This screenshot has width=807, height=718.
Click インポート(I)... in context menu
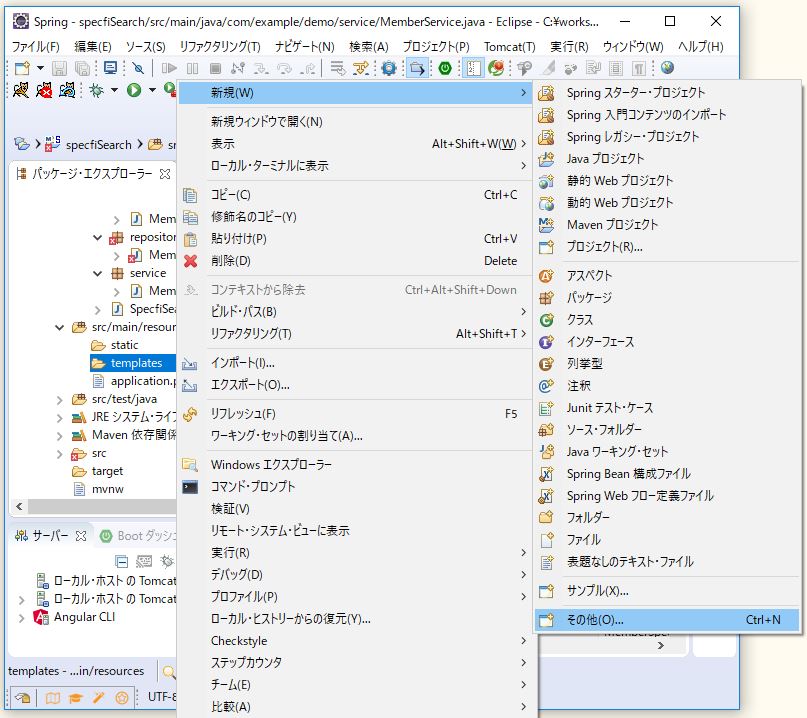point(355,363)
